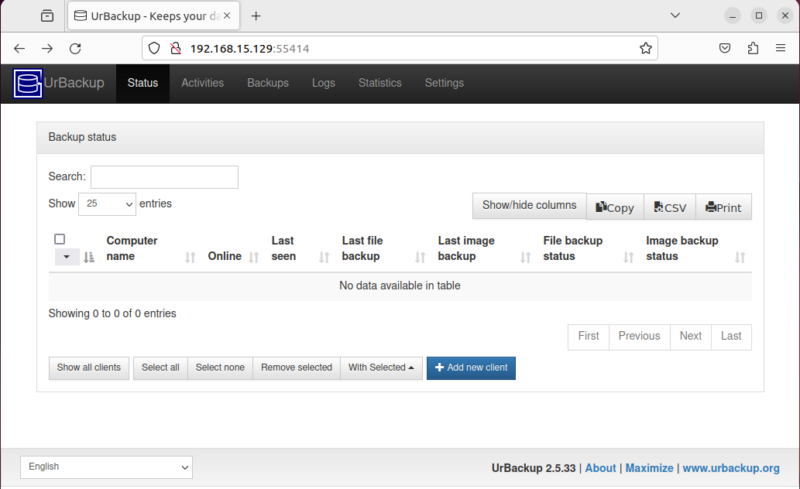Viewport: 800px width, 489px height.
Task: Sort by the Last file backup column arrows
Action: (x=420, y=257)
